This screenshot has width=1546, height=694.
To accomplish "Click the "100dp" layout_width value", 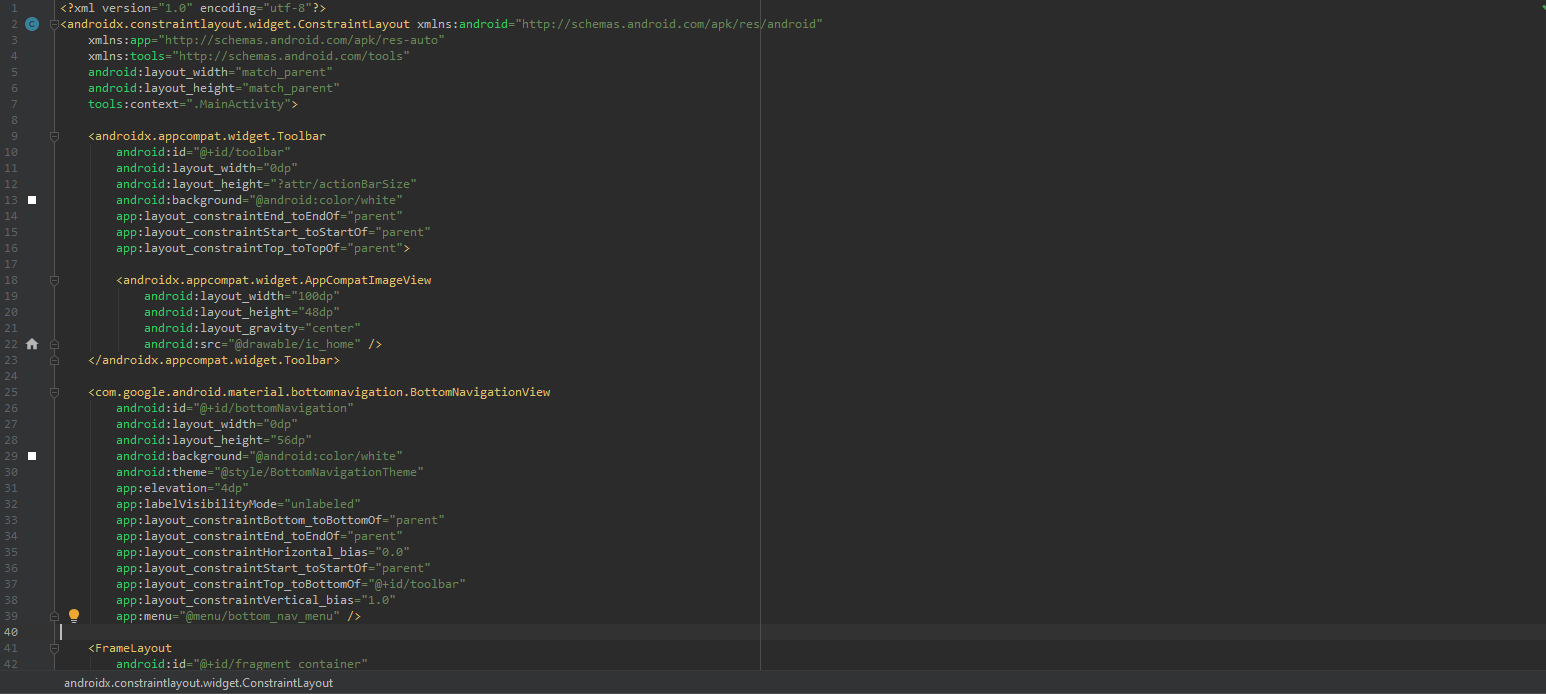I will click(x=313, y=296).
